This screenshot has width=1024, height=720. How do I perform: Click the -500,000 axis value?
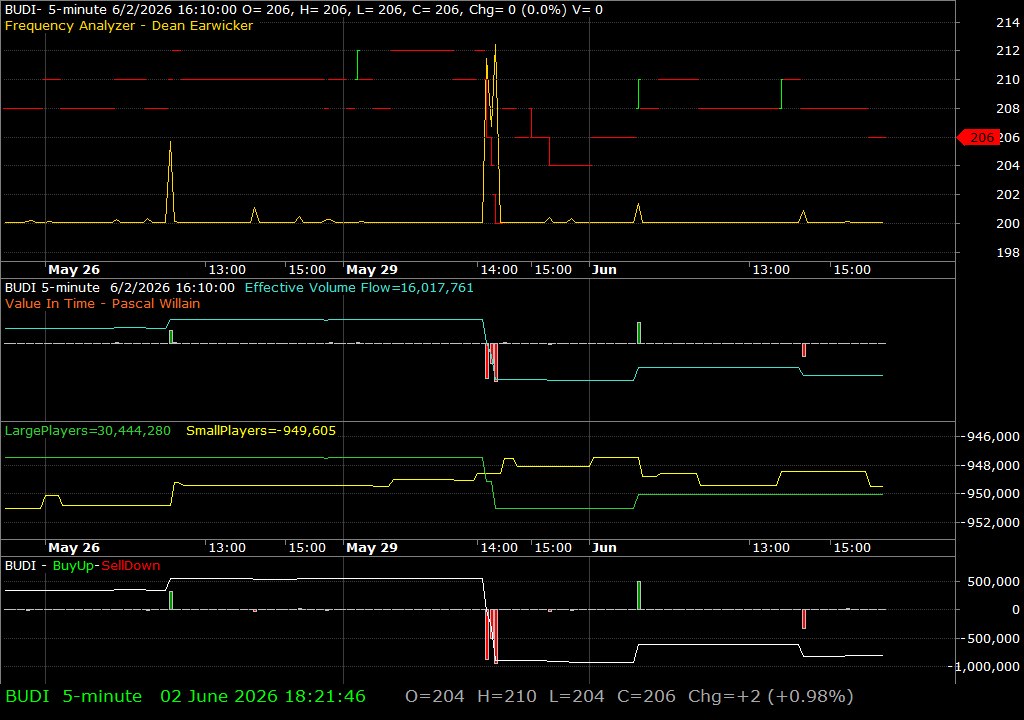pyautogui.click(x=989, y=638)
